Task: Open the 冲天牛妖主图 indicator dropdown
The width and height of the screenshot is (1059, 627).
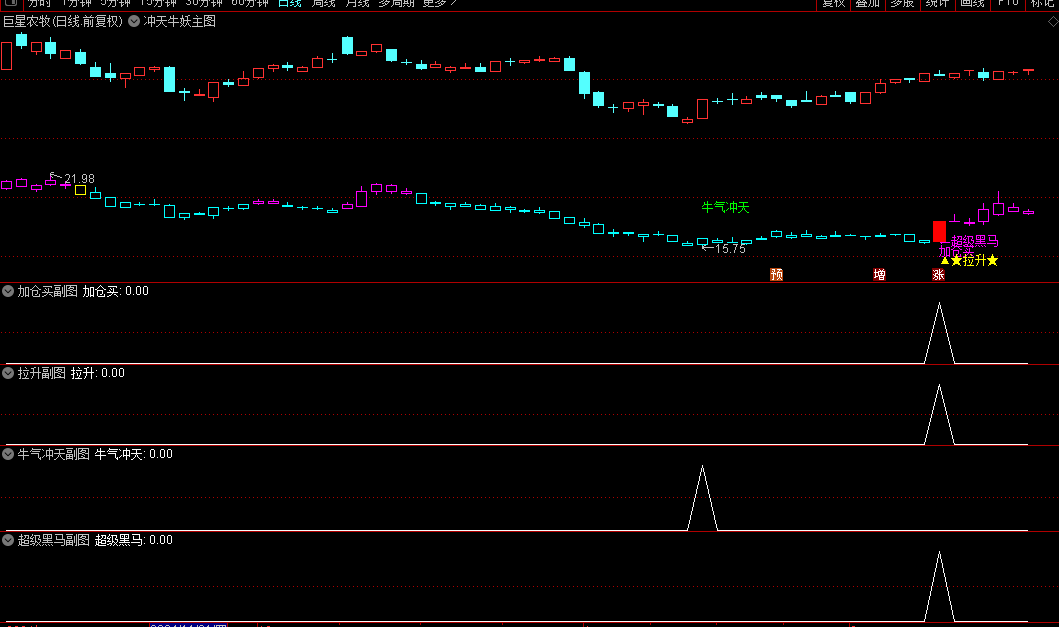Action: tap(134, 21)
